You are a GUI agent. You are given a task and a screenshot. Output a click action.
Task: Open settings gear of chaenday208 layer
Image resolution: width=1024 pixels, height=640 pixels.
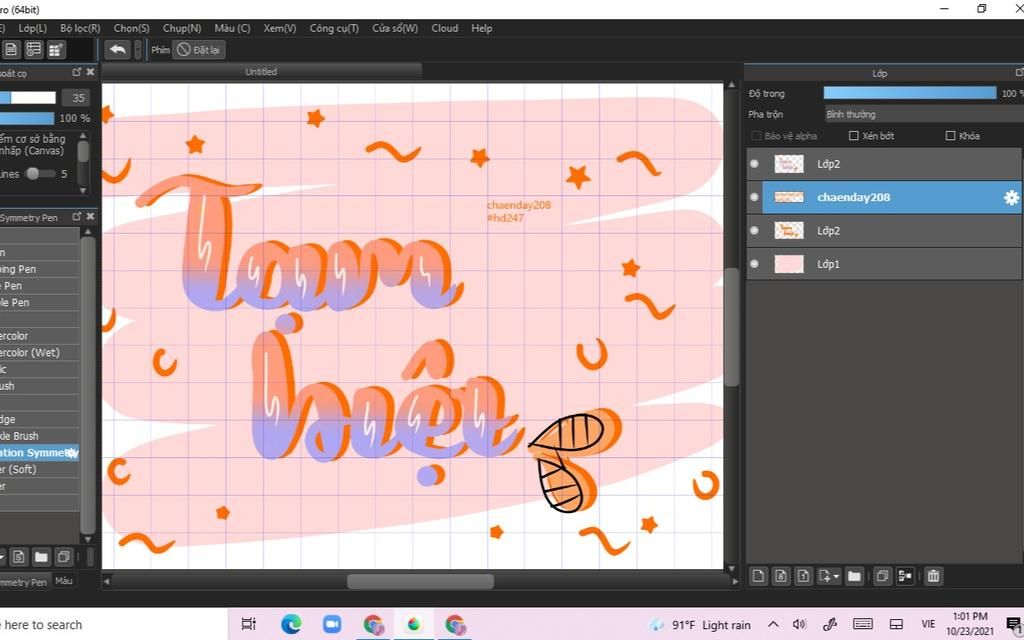[x=1011, y=197]
